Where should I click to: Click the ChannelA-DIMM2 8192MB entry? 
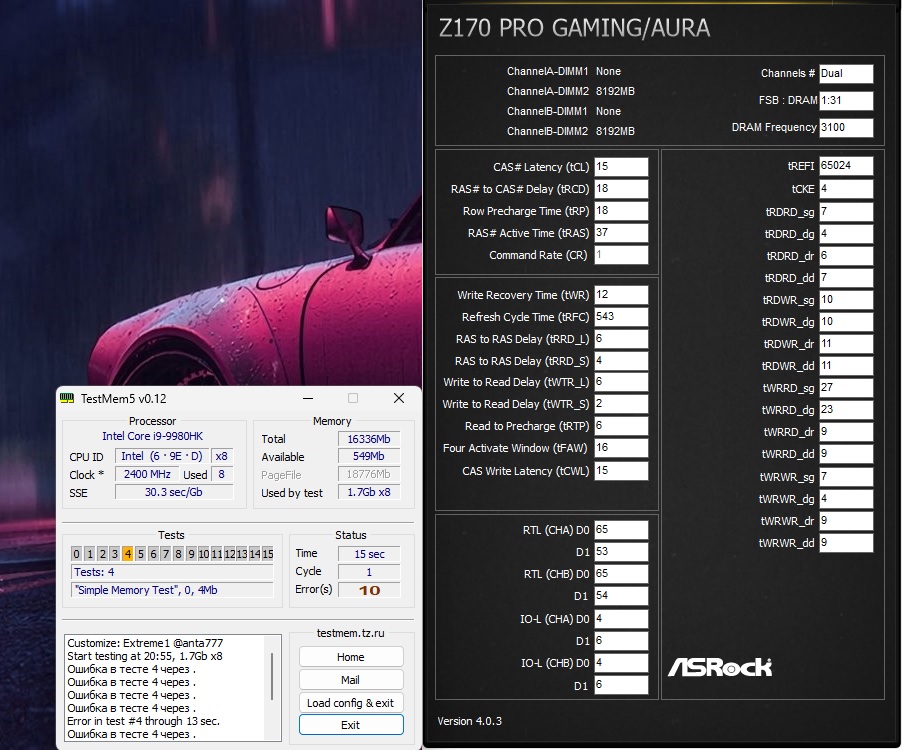pos(571,91)
